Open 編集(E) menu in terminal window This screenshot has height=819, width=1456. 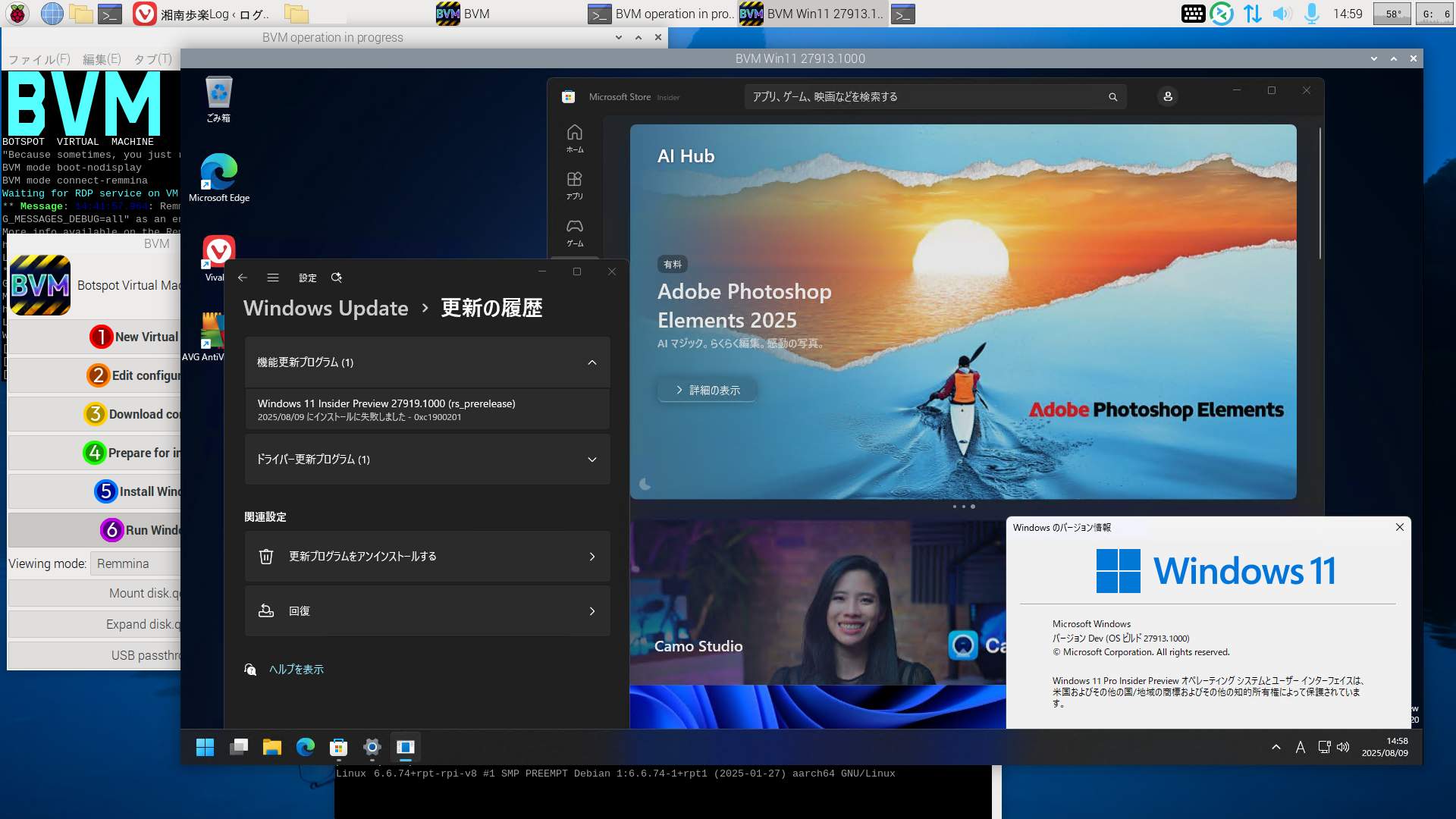point(102,59)
